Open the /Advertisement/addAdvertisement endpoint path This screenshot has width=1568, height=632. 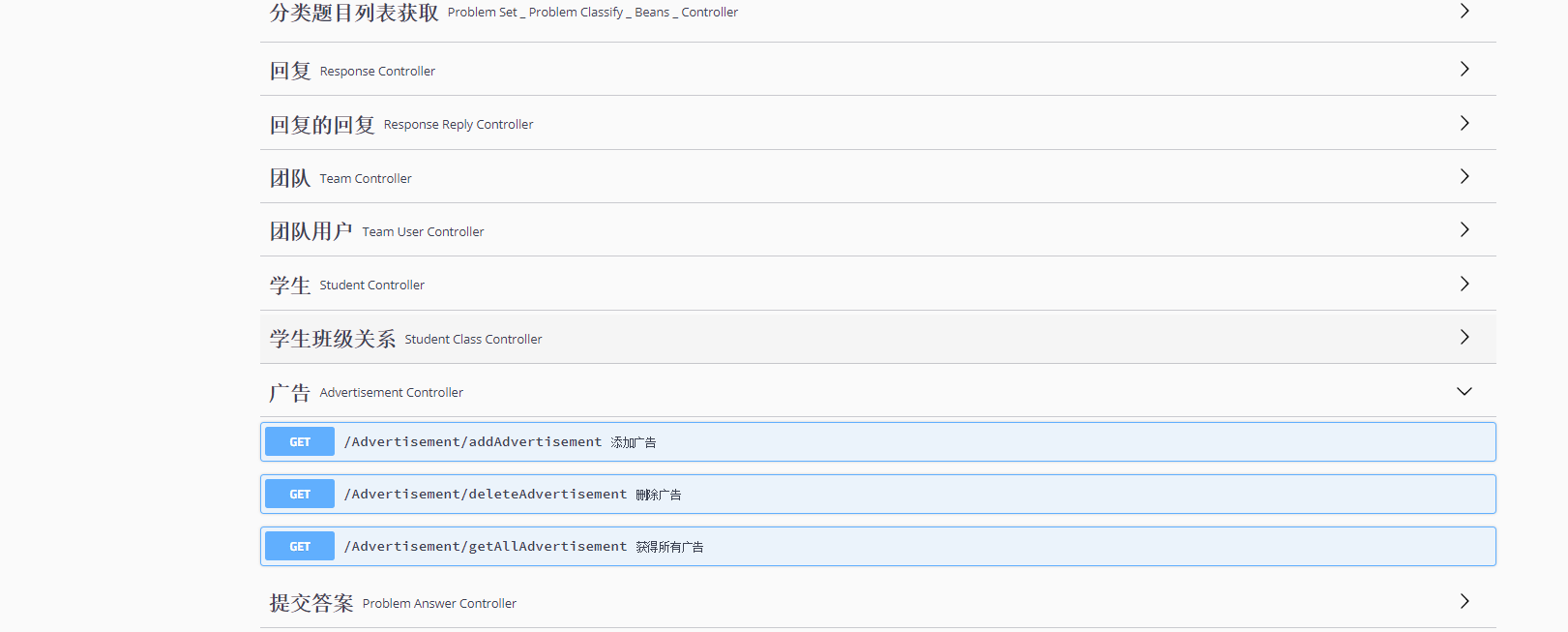point(473,441)
